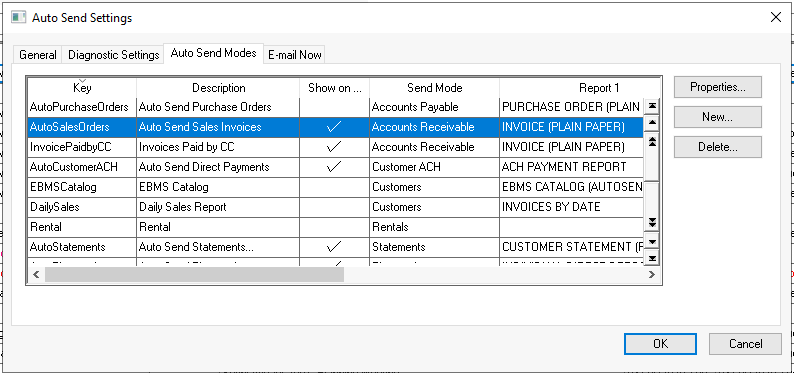Open Properties for the selected mode

tap(718, 87)
